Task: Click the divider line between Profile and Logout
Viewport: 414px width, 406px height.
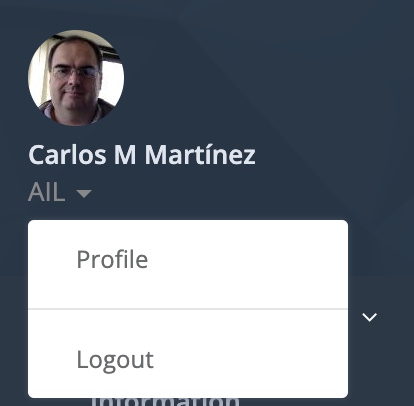Action: click(188, 309)
